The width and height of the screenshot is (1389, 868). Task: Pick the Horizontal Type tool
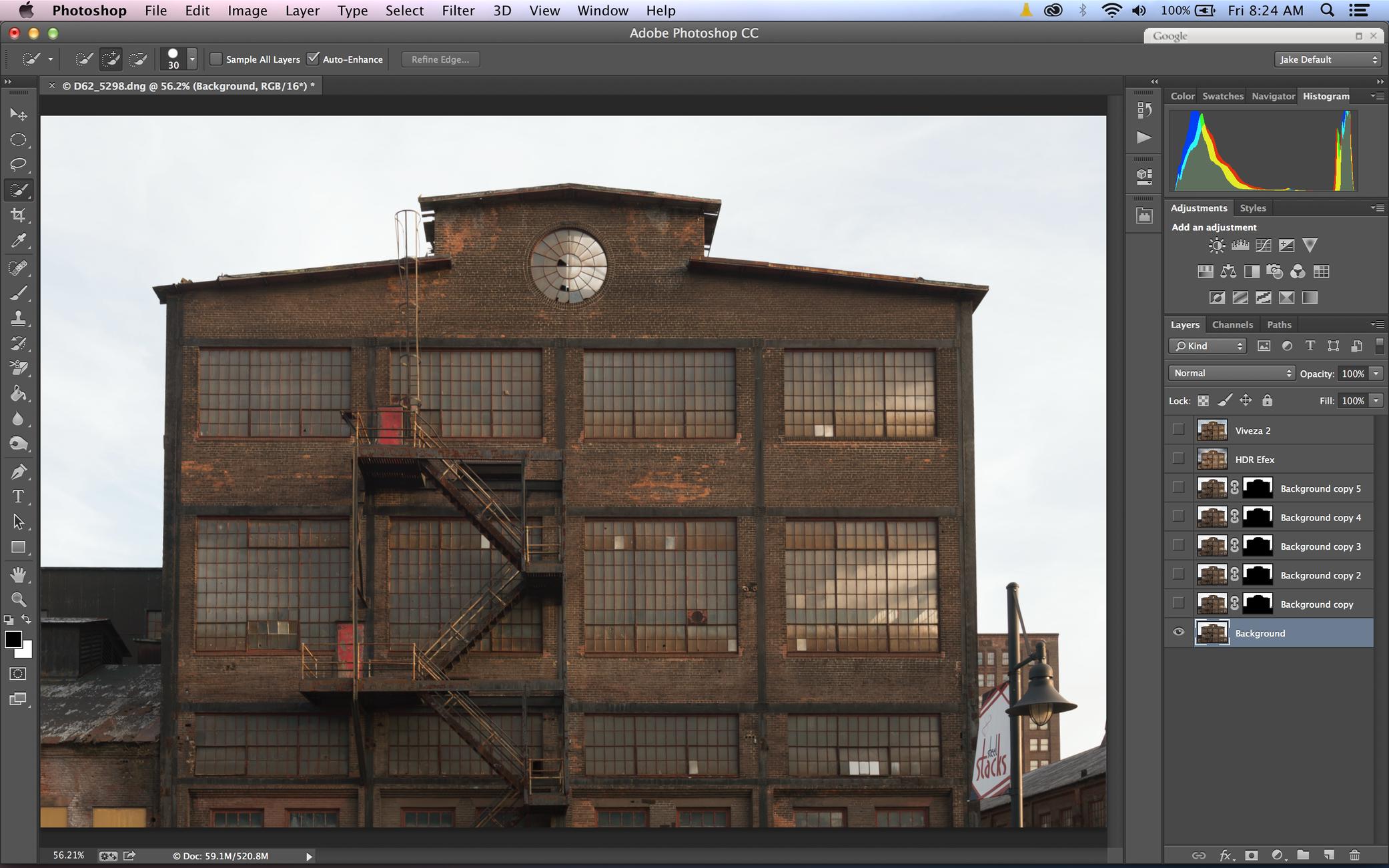[x=18, y=496]
